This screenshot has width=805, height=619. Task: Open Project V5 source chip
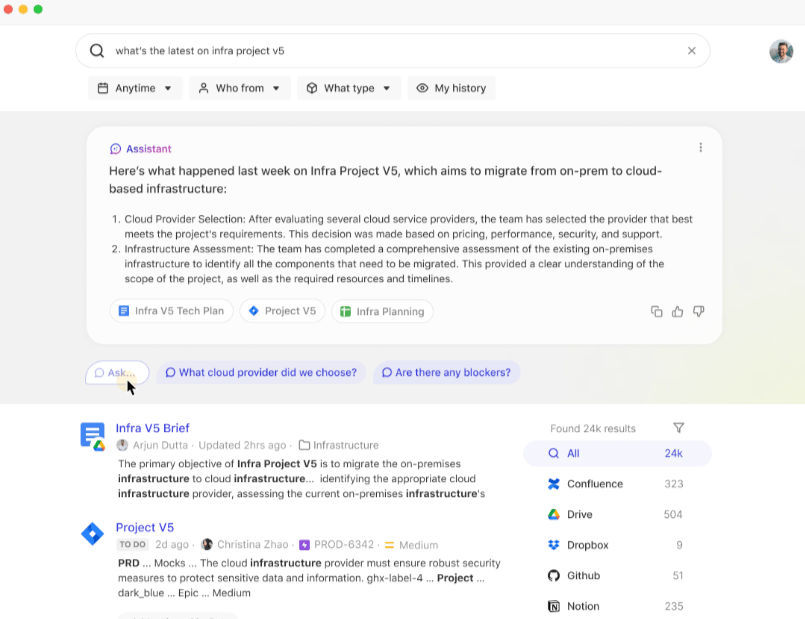(282, 311)
